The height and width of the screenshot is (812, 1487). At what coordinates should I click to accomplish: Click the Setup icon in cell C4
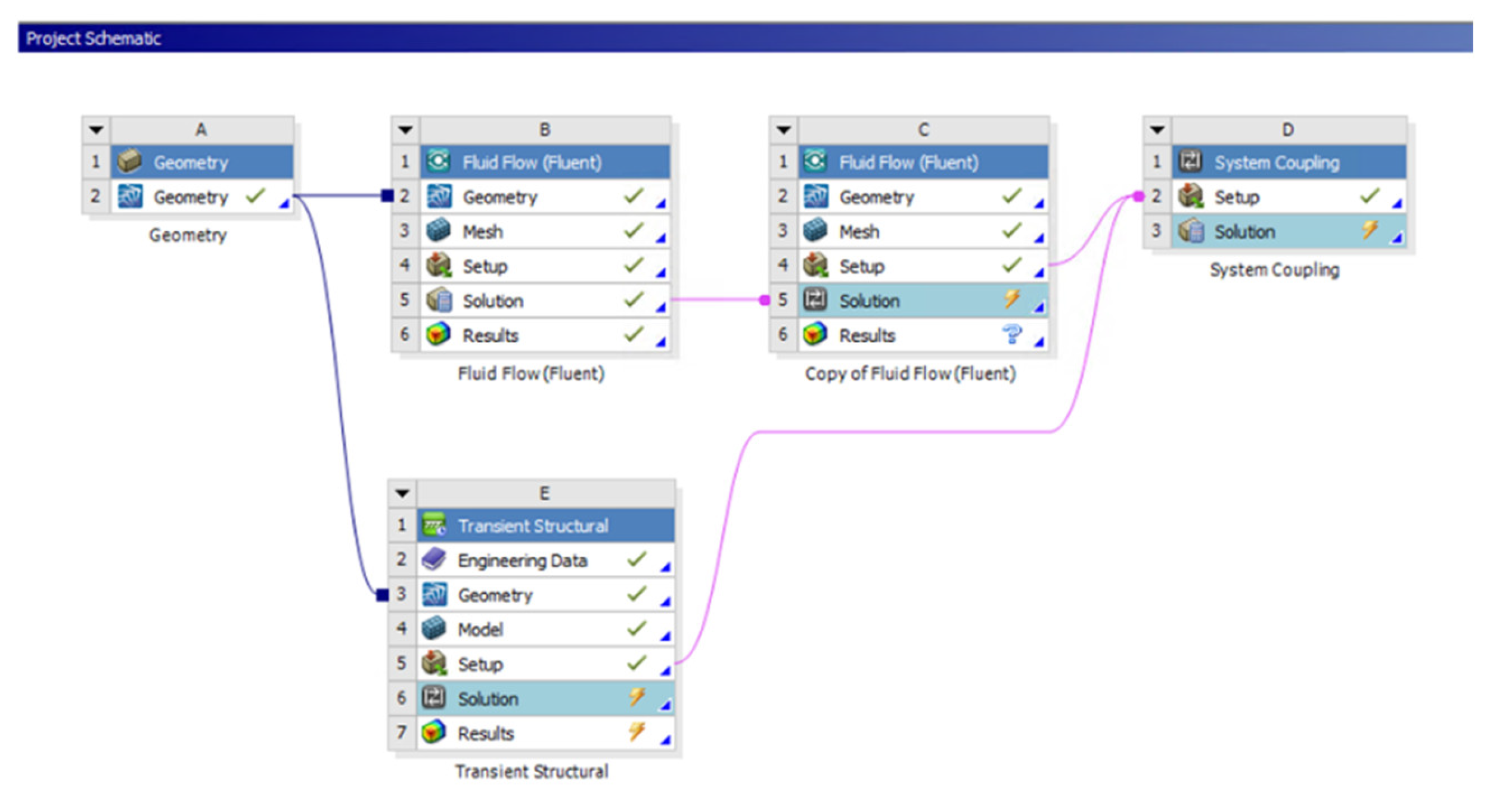click(x=815, y=265)
